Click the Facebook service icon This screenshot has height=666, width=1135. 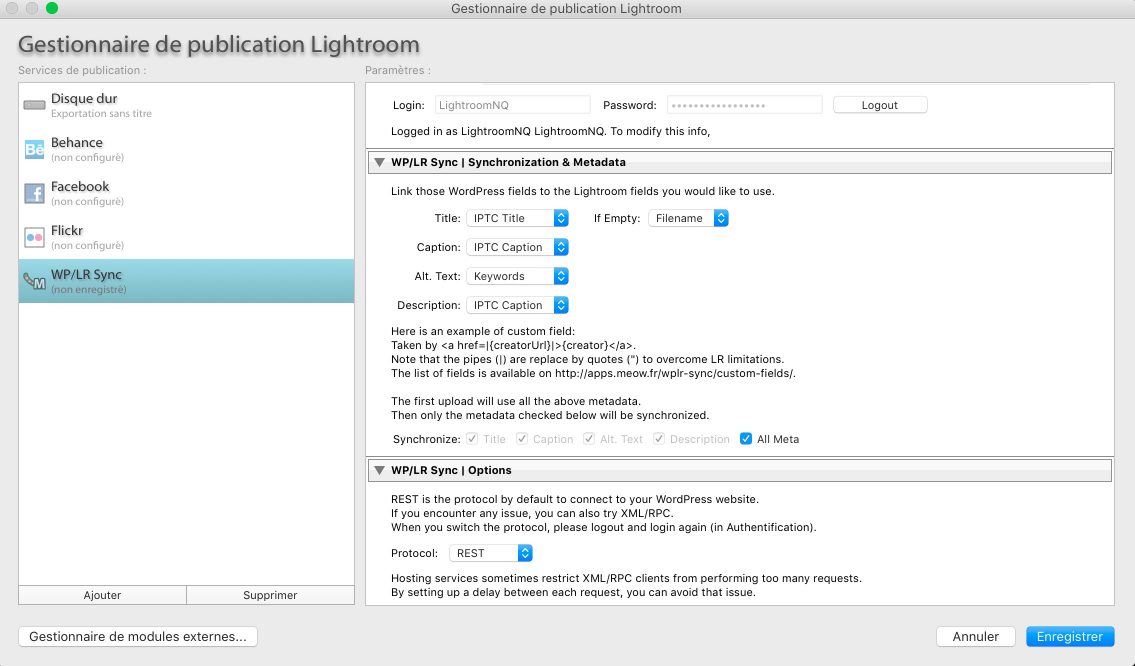click(x=34, y=193)
